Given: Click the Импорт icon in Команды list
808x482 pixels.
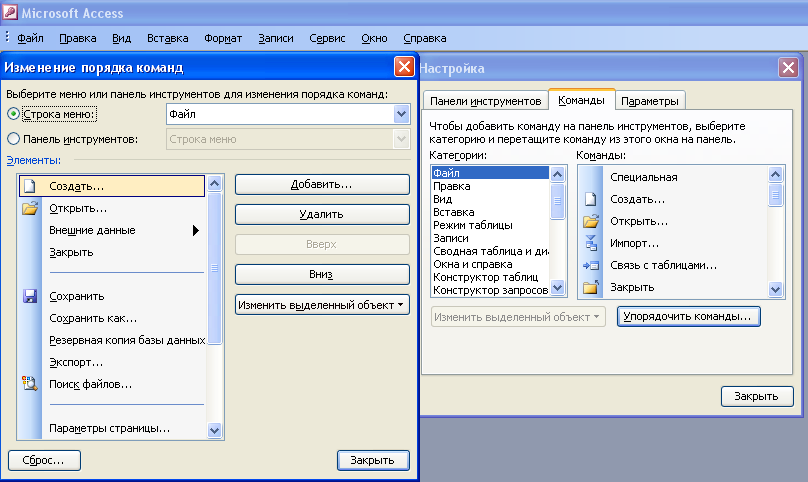Looking at the screenshot, I should (x=591, y=243).
